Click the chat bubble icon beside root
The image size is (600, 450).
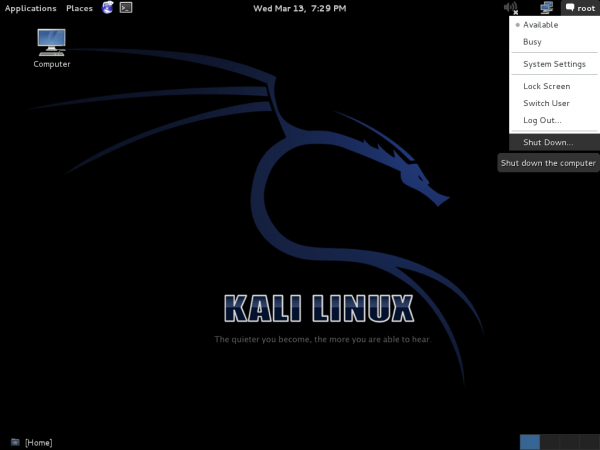pyautogui.click(x=570, y=8)
